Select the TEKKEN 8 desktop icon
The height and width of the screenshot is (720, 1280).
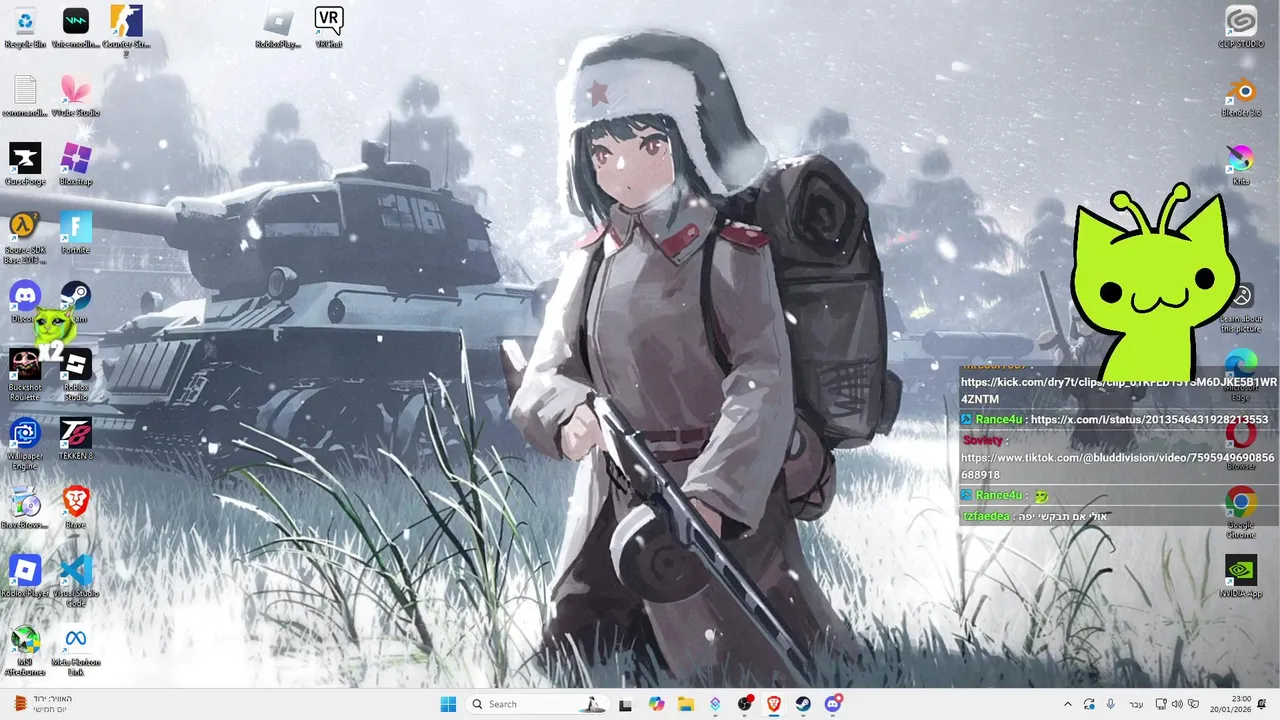[75, 439]
